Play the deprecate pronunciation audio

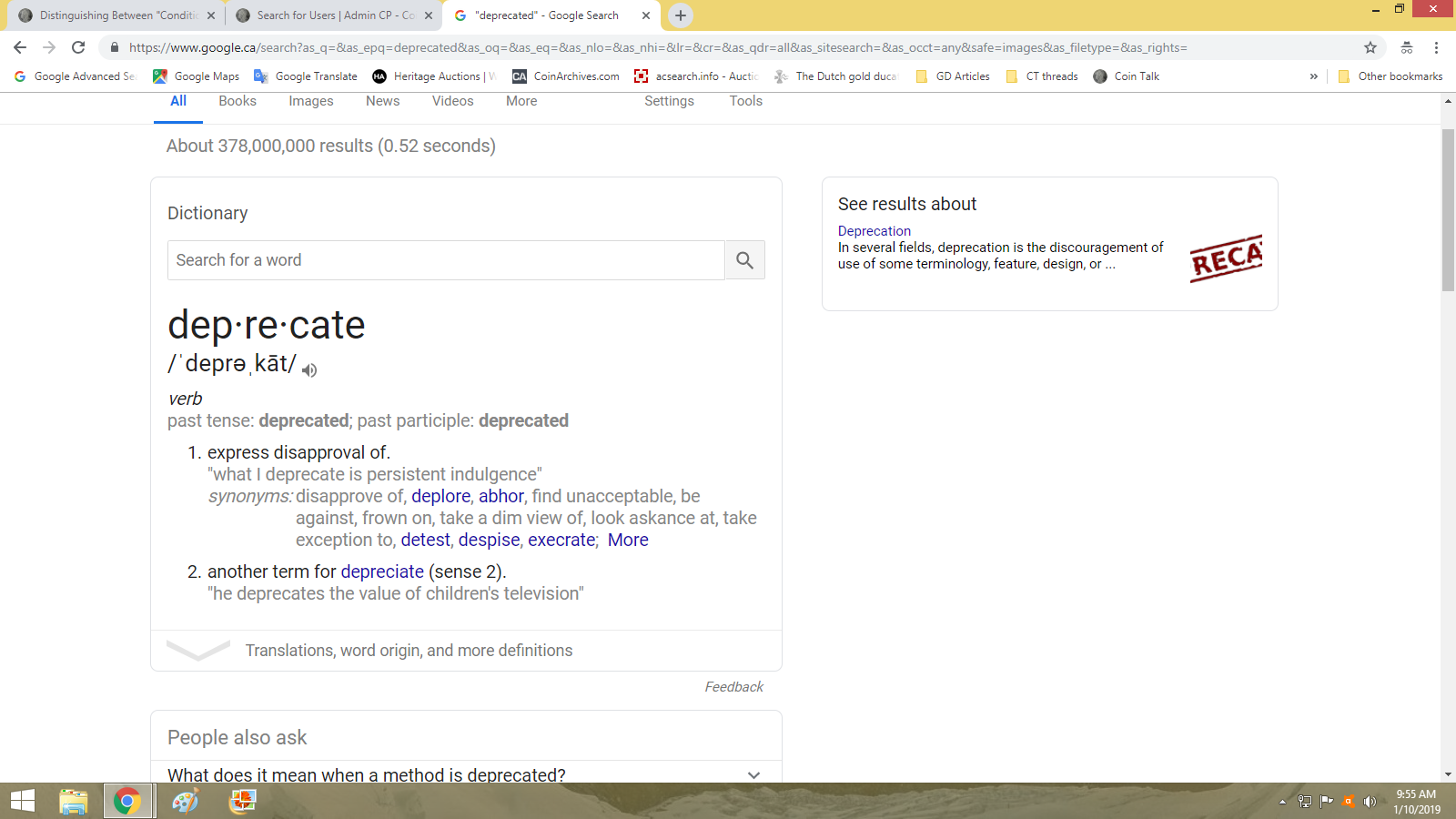click(309, 369)
